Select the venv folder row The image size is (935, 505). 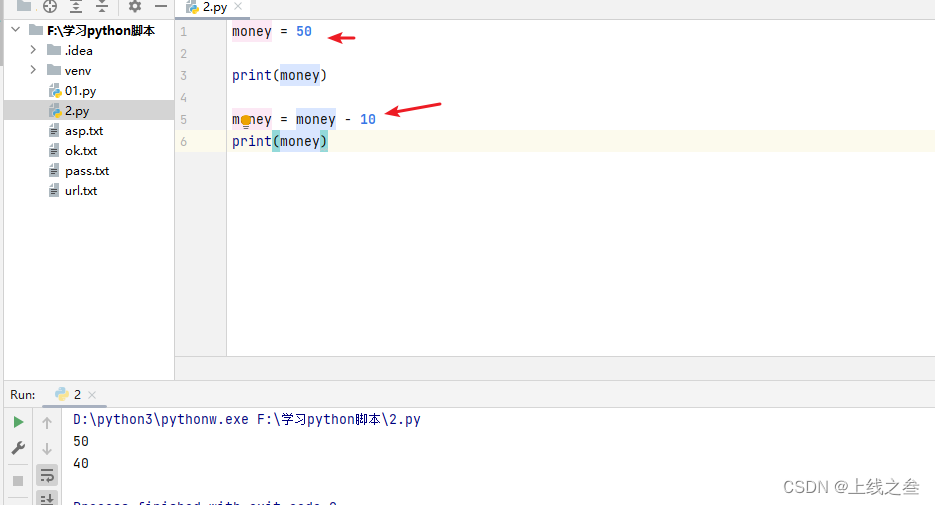89,70
